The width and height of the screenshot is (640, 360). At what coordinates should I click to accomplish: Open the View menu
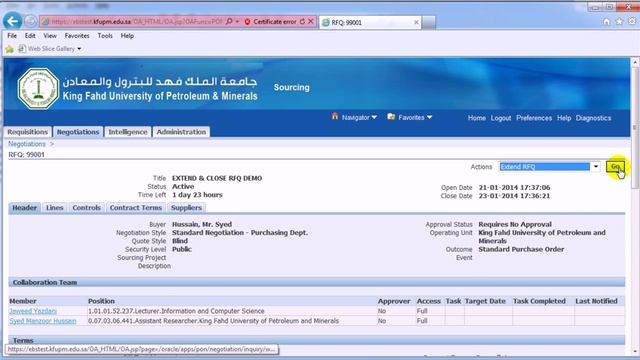click(50, 36)
